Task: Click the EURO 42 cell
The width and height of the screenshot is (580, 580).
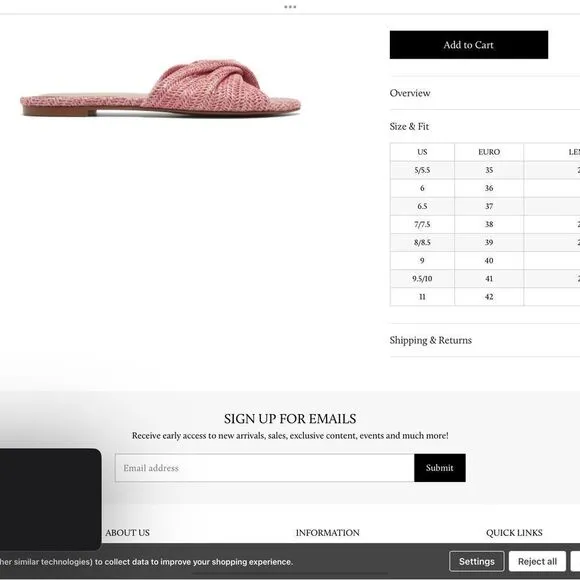Action: (489, 297)
